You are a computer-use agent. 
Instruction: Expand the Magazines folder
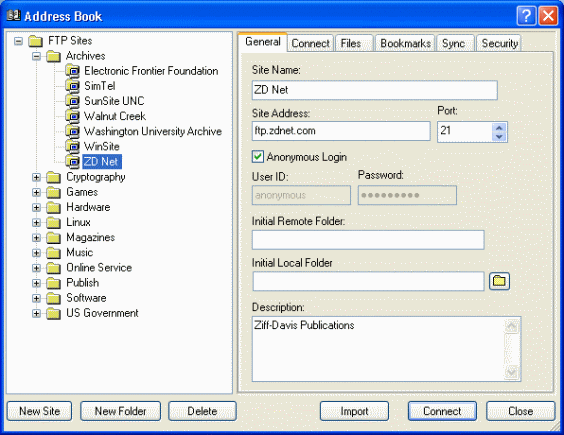click(36, 237)
